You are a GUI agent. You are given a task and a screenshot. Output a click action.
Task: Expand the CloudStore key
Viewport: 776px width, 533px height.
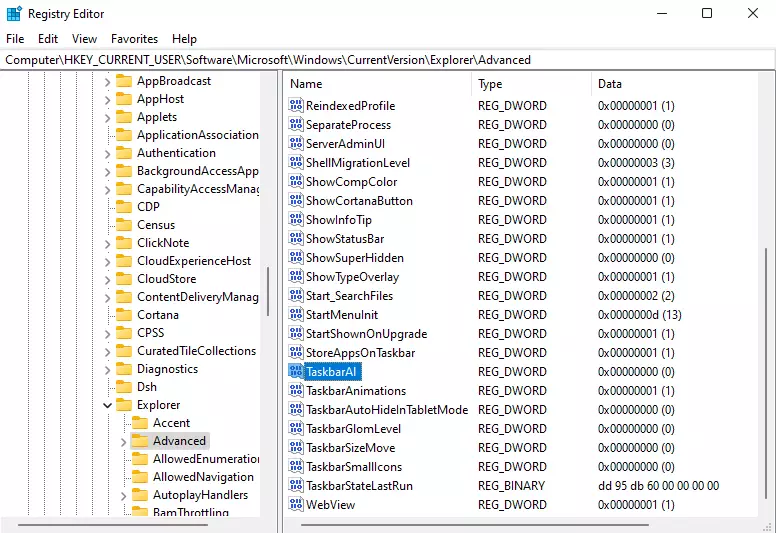click(107, 280)
